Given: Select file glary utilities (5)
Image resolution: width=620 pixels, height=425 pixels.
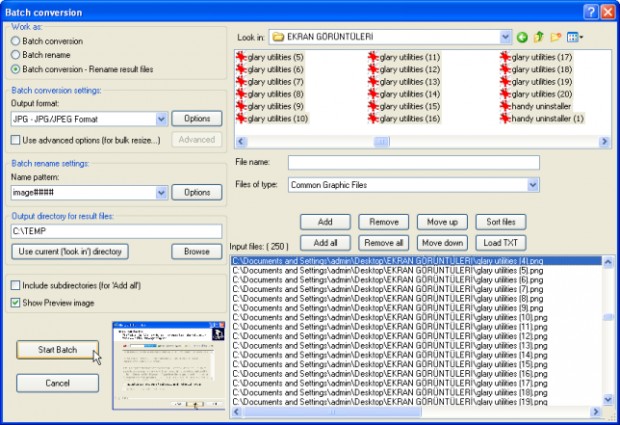Looking at the screenshot, I should [270, 57].
